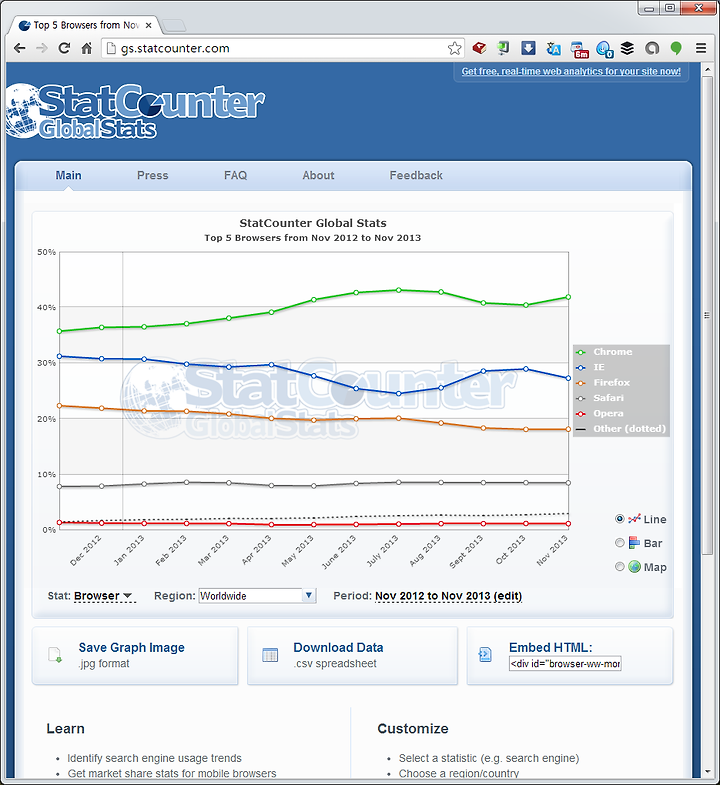Click the page vertical scrollbar thumb
Image resolution: width=720 pixels, height=785 pixels.
click(707, 315)
